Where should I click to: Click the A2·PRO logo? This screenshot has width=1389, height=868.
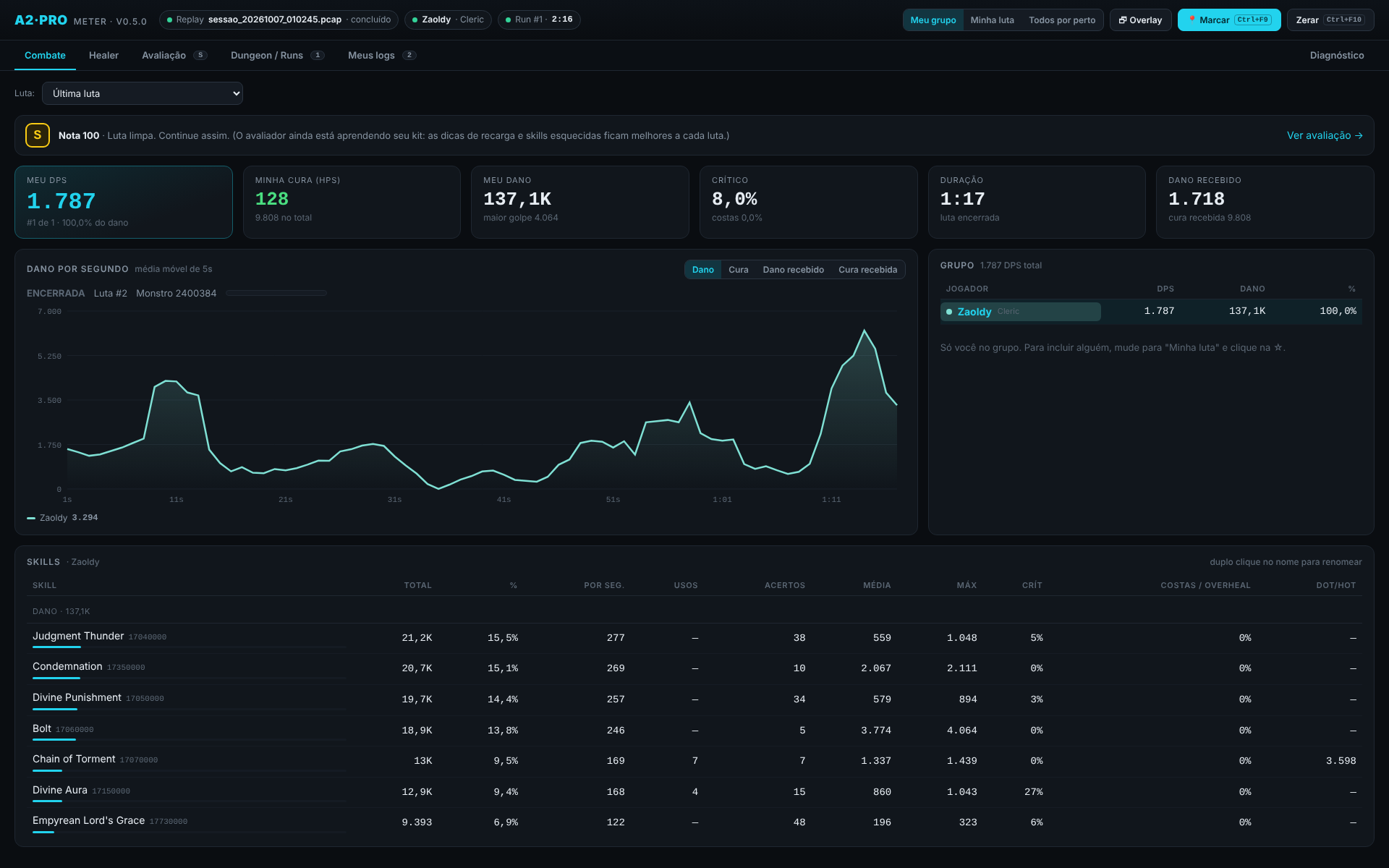click(41, 20)
